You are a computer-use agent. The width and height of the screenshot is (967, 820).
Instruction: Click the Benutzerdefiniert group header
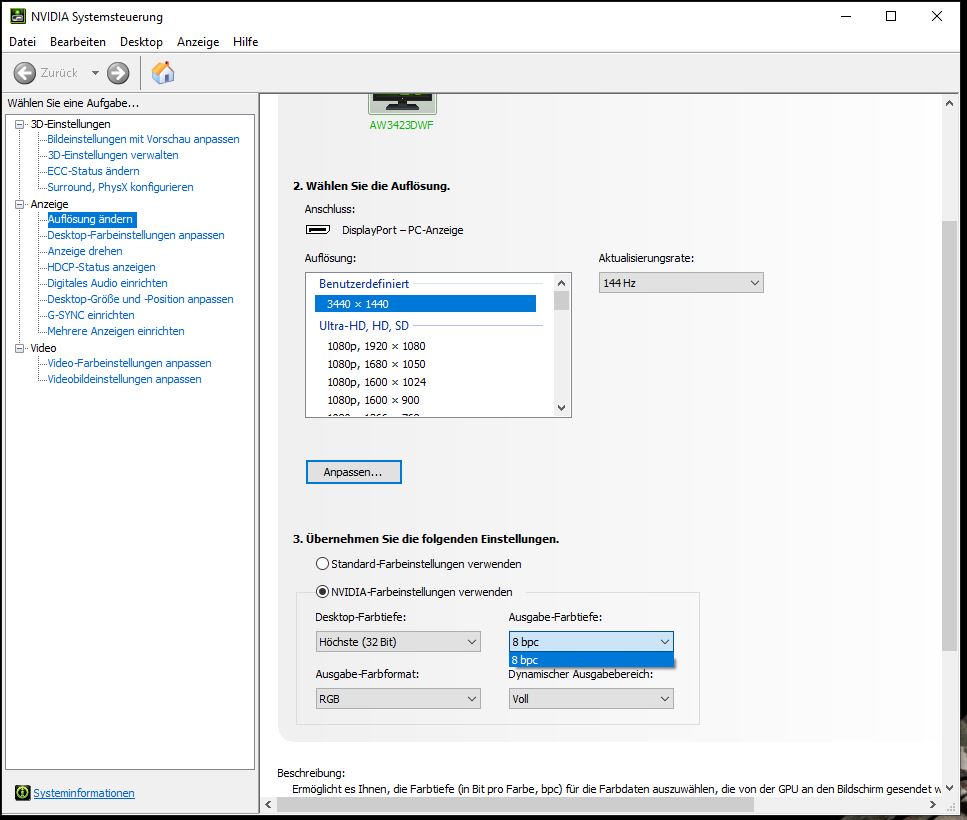[364, 284]
